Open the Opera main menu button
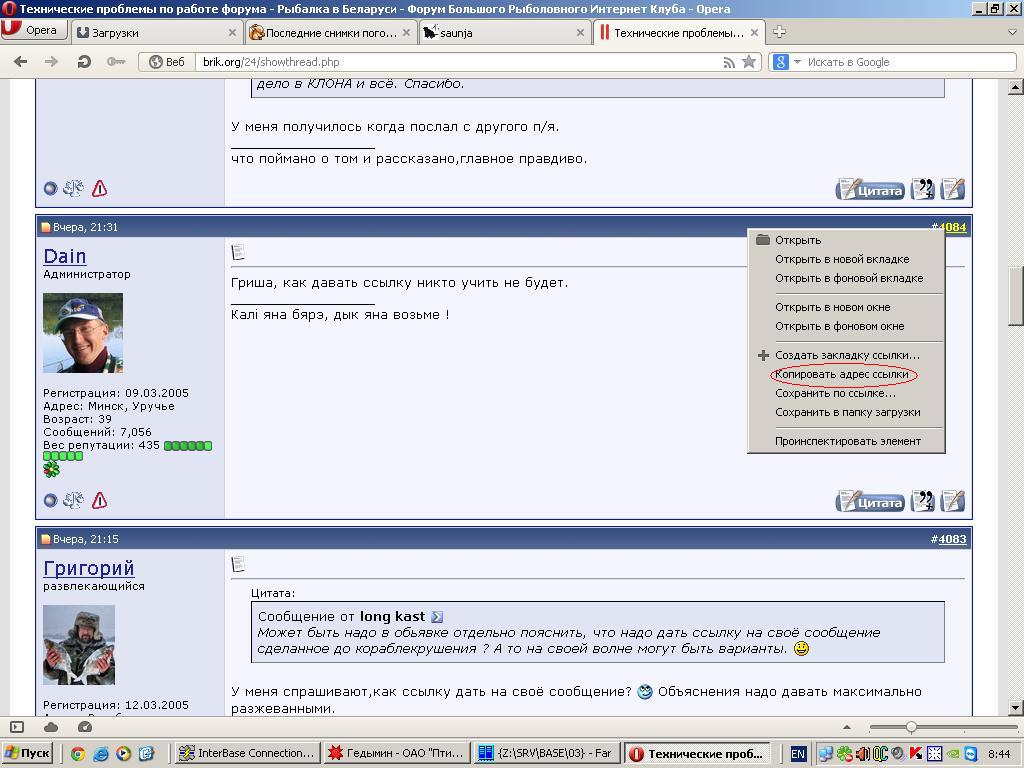The height and width of the screenshot is (768, 1024). [32, 31]
